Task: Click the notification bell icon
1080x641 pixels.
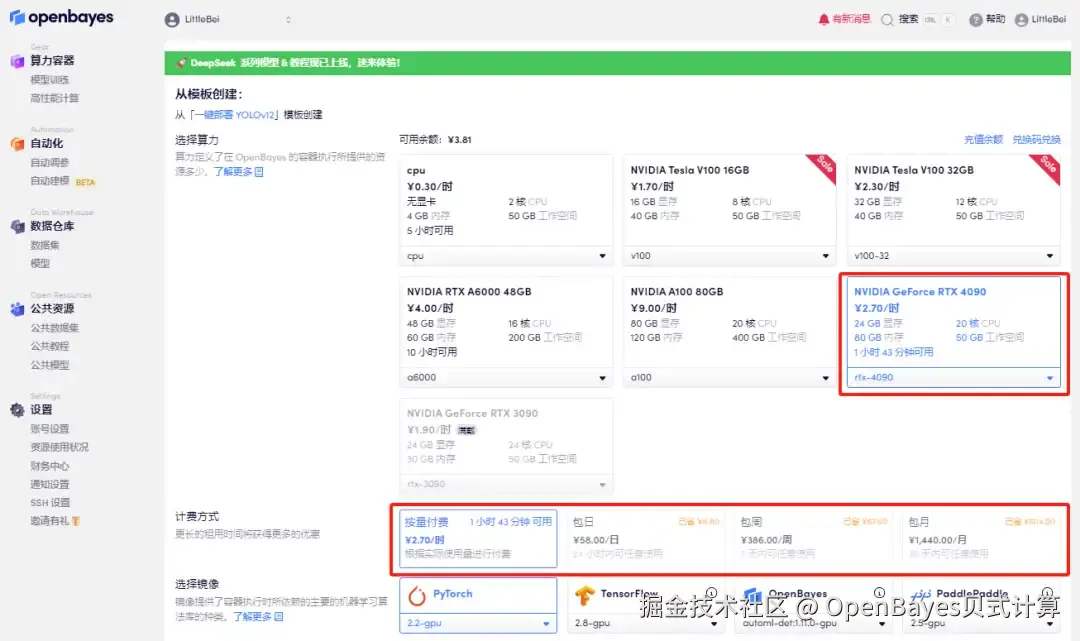Action: point(823,19)
